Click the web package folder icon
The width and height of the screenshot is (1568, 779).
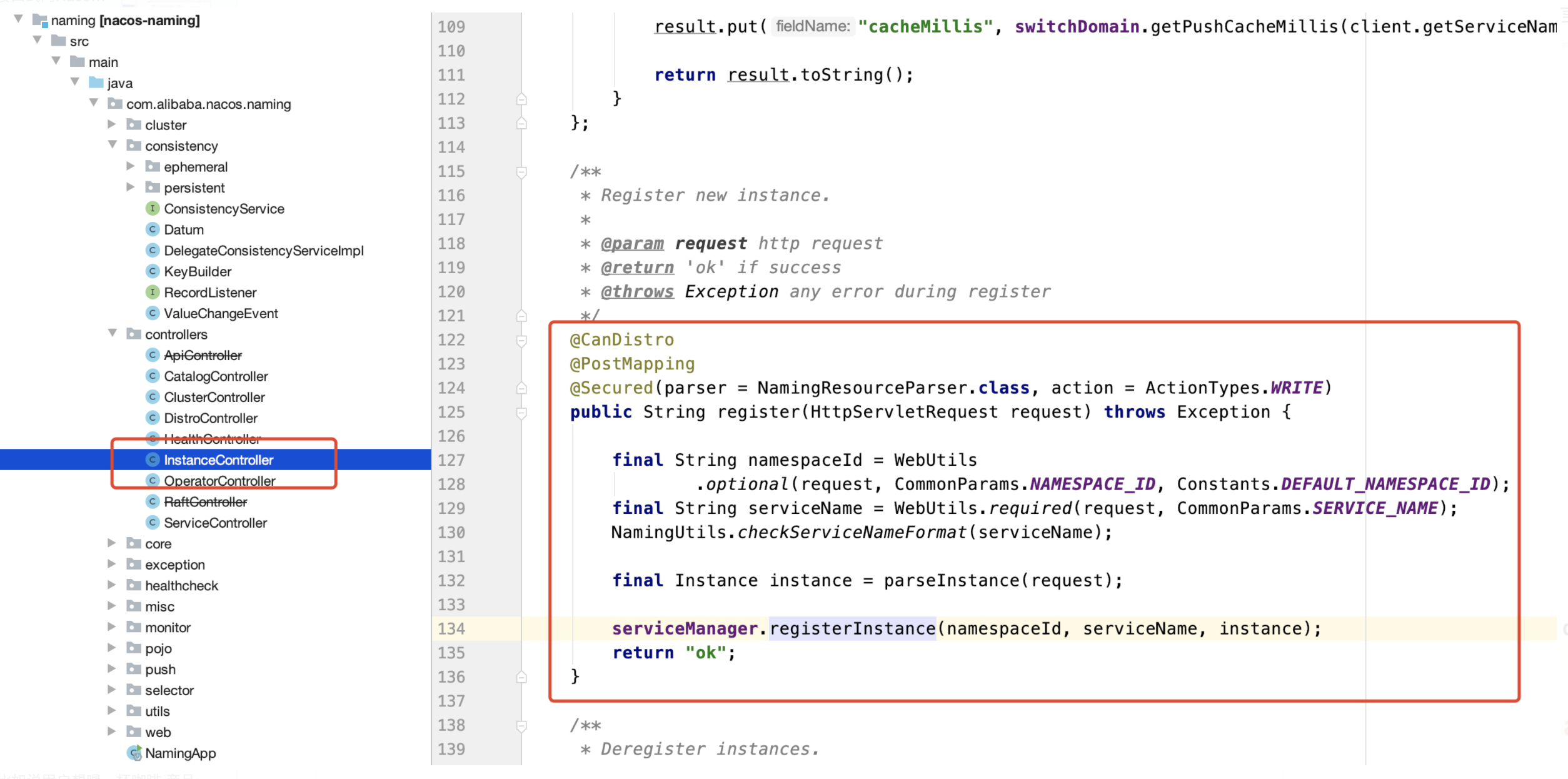(134, 732)
